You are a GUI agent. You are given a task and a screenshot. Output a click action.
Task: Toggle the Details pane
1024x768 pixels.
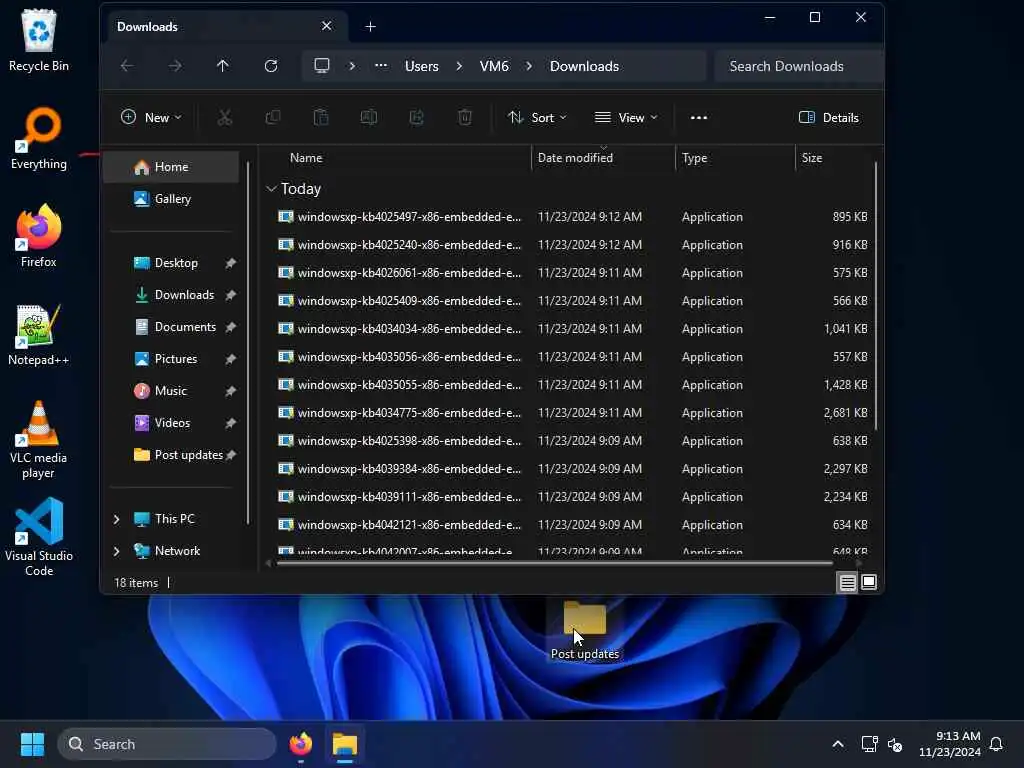pyautogui.click(x=829, y=118)
